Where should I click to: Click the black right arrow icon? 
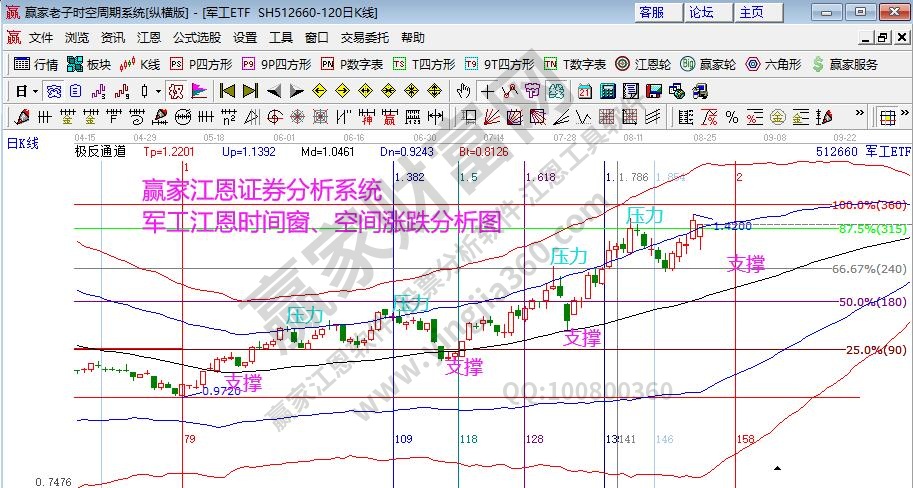pyautogui.click(x=297, y=91)
